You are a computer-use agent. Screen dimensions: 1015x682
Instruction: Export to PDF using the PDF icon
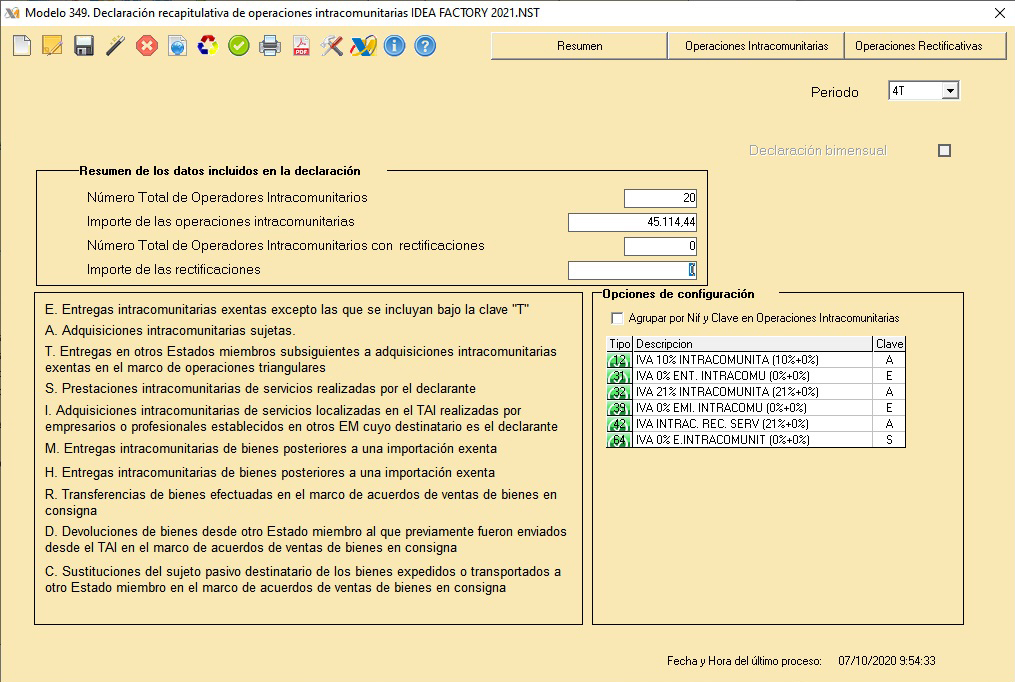point(301,46)
